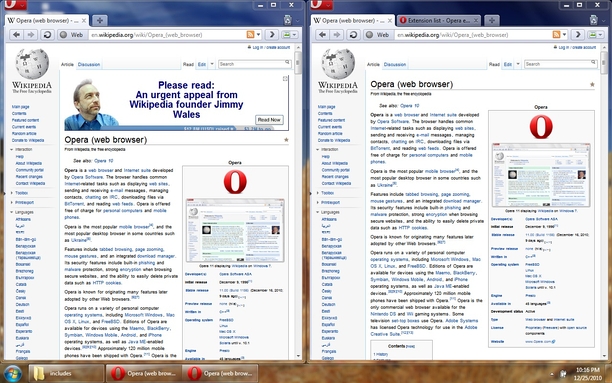
Task: Select Wikipedia tab in left window
Action: pos(46,20)
